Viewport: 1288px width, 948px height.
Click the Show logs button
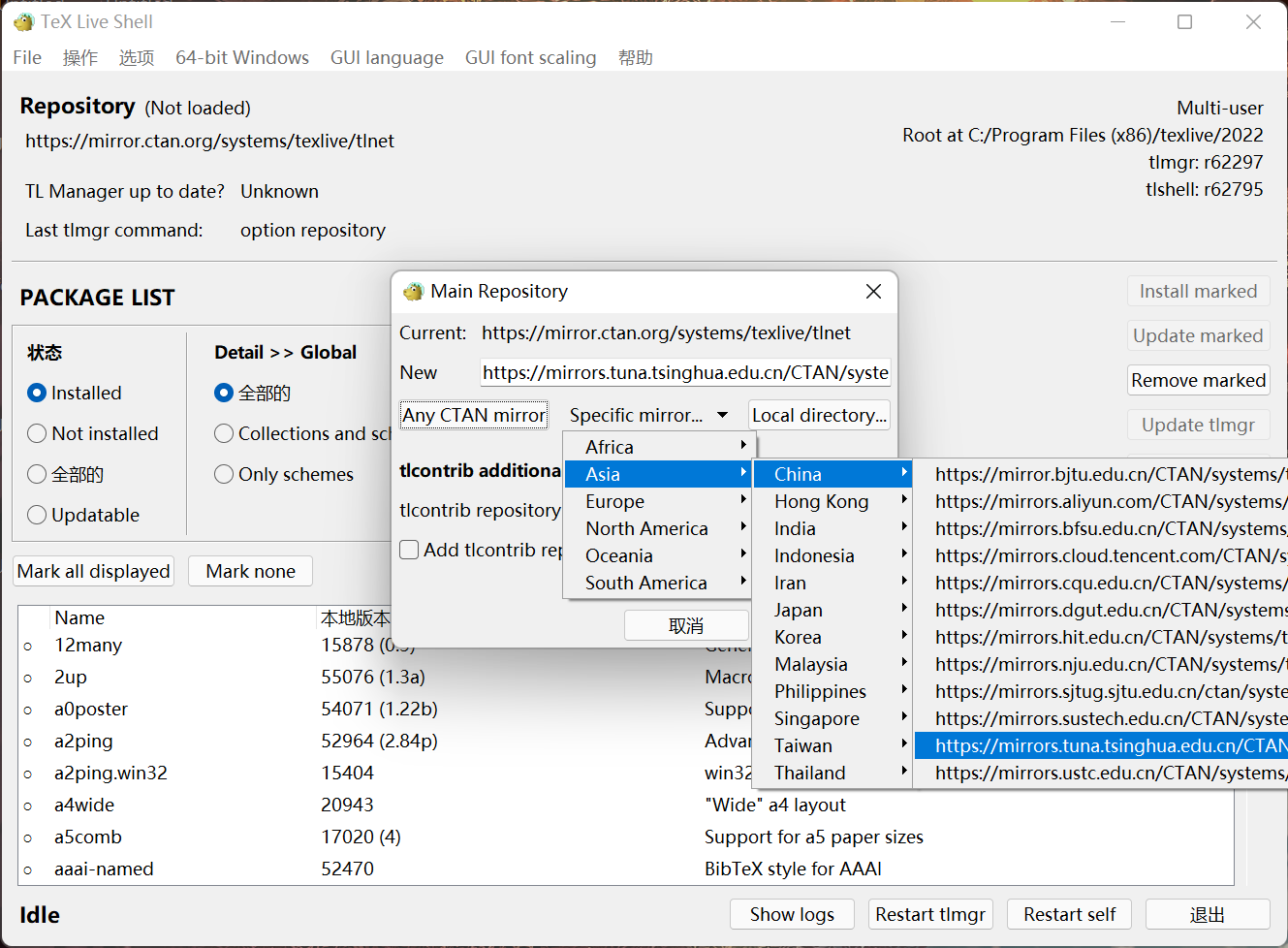(x=792, y=914)
